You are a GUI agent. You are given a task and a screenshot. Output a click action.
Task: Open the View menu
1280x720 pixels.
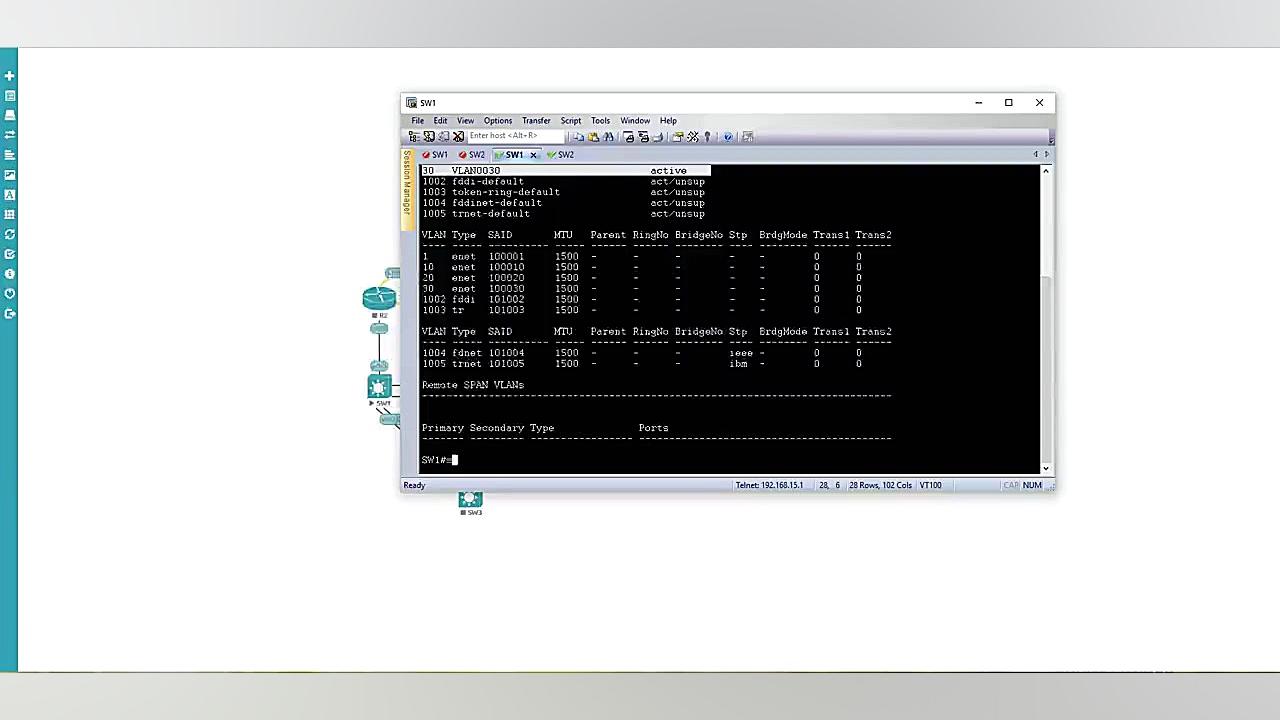(465, 121)
